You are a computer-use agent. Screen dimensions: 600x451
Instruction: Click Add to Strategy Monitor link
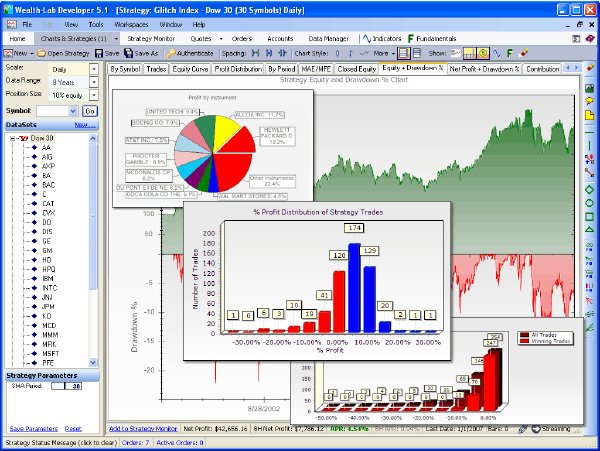pyautogui.click(x=143, y=429)
